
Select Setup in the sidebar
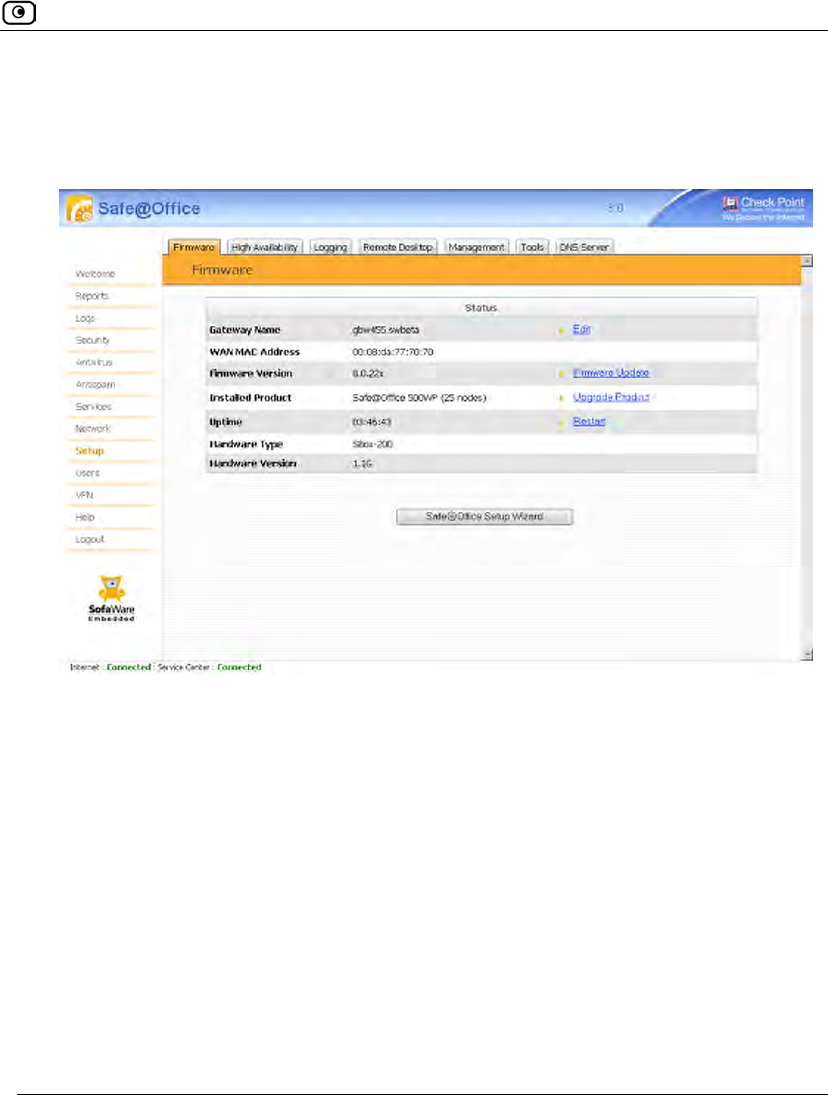point(89,451)
